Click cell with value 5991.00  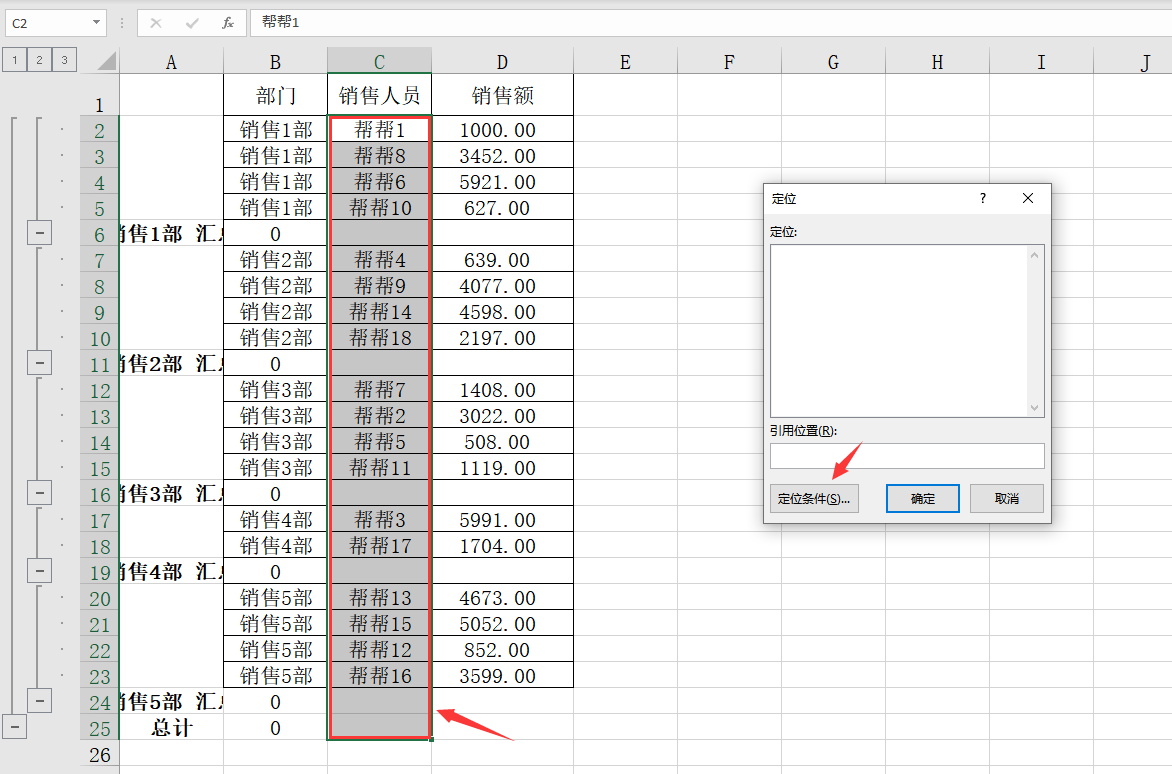tap(502, 519)
